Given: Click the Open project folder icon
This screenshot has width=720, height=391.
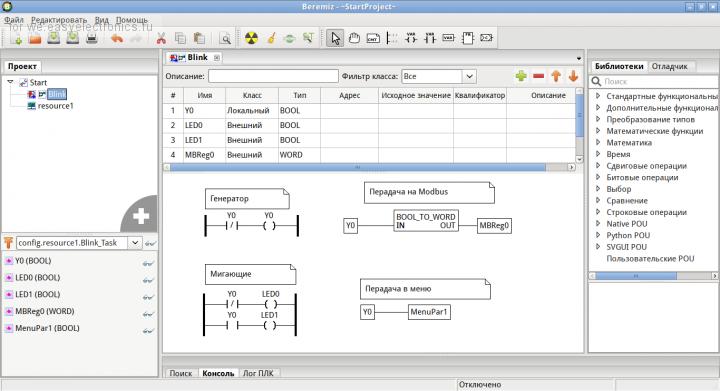Looking at the screenshot, I should point(35,39).
